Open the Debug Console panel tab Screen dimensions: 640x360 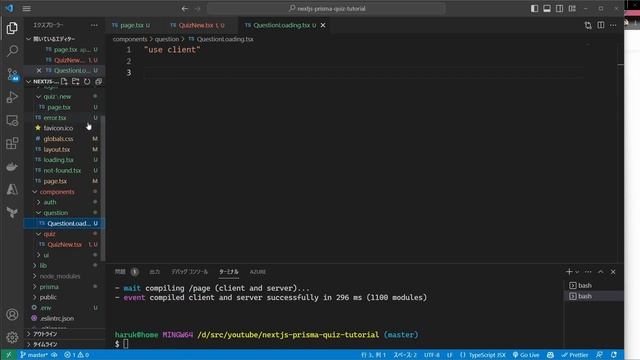(189, 272)
